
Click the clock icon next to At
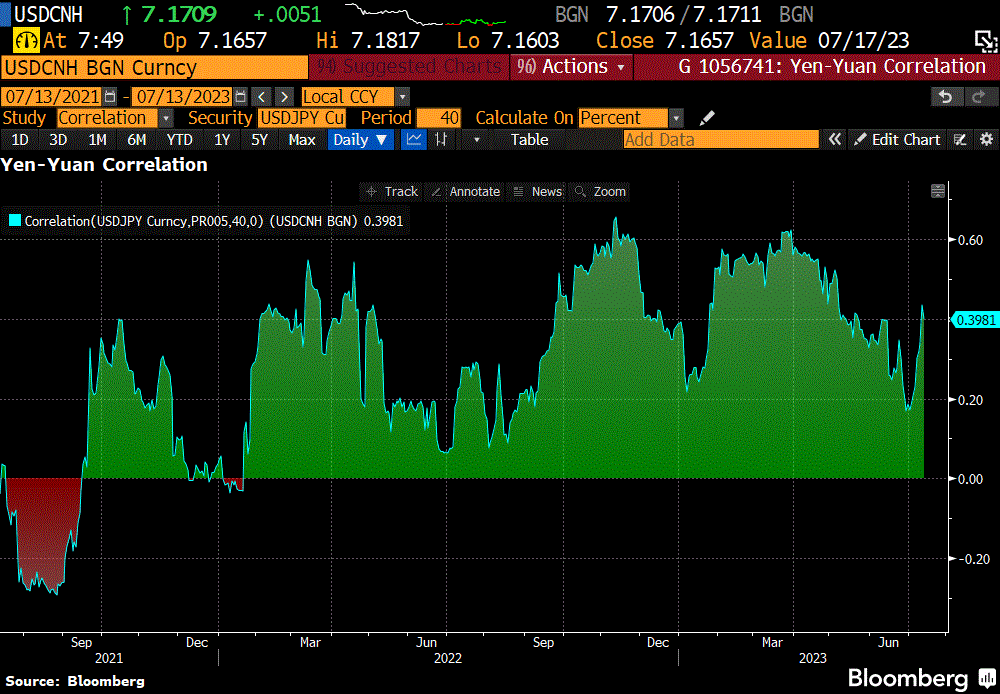click(26, 41)
